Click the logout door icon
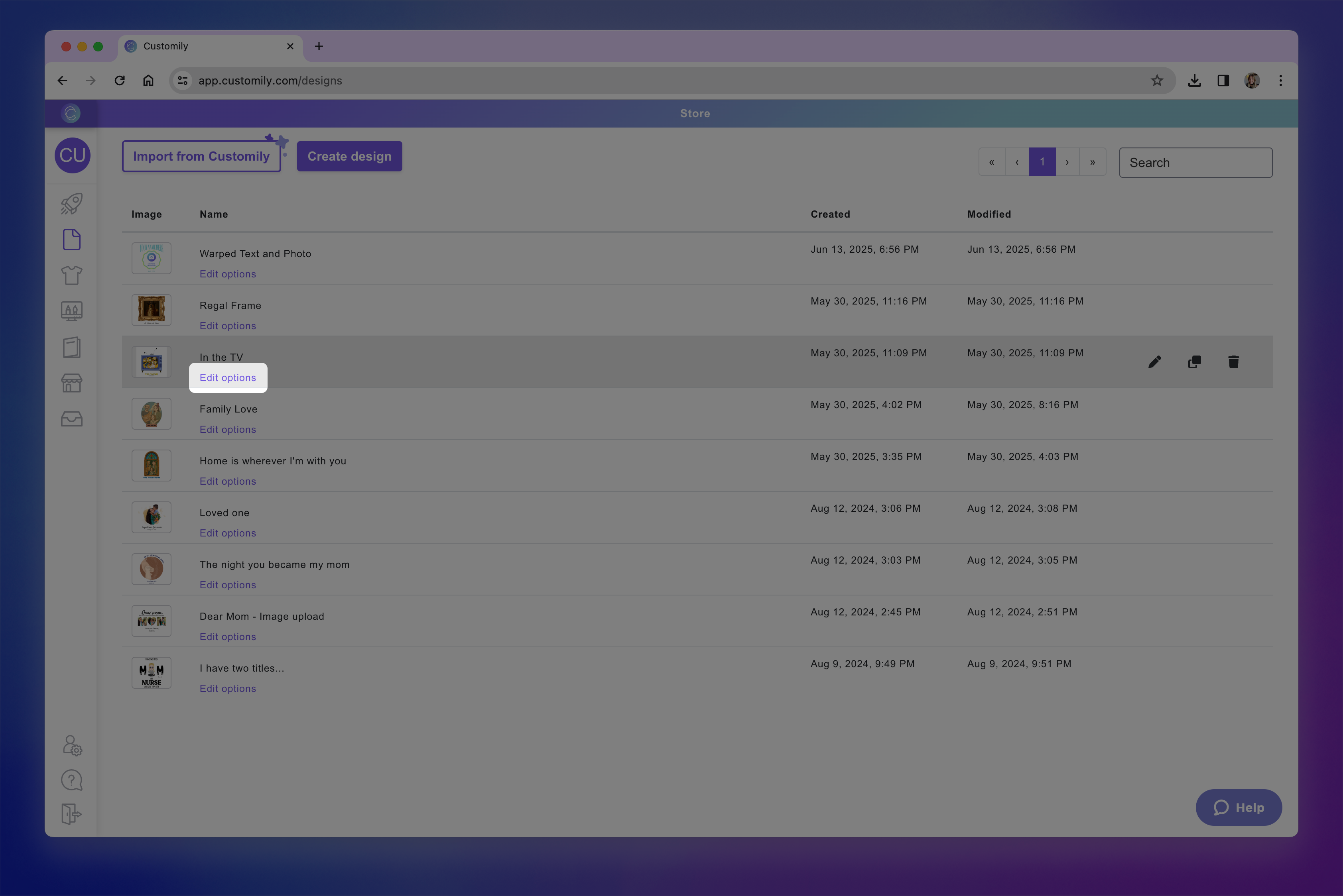This screenshot has height=896, width=1343. tap(71, 814)
